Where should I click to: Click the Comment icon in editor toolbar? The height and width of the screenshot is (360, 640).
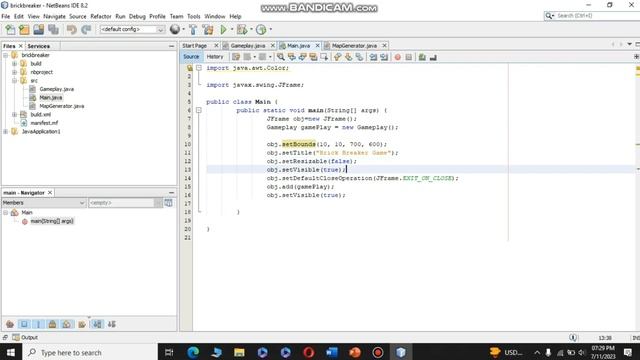422,57
